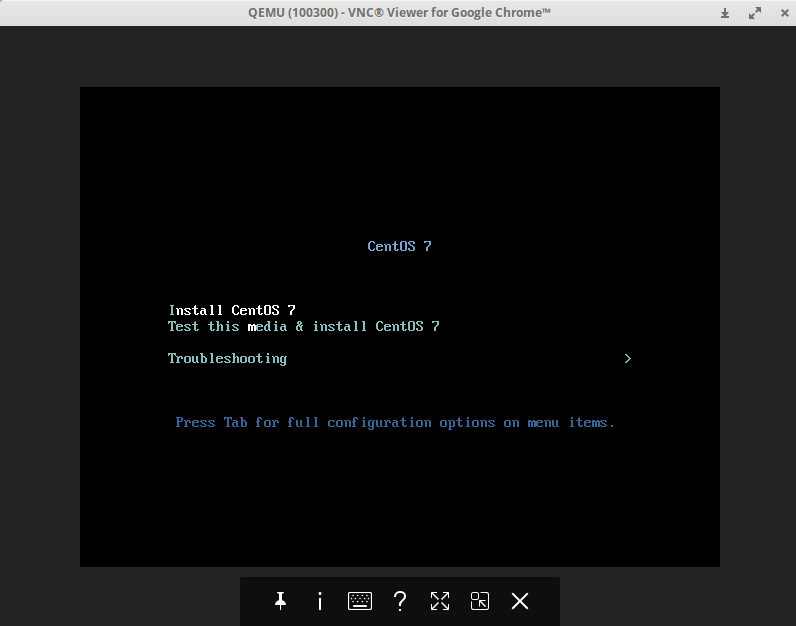796x626 pixels.
Task: Open the Troubleshooting boot entry
Action: click(227, 358)
